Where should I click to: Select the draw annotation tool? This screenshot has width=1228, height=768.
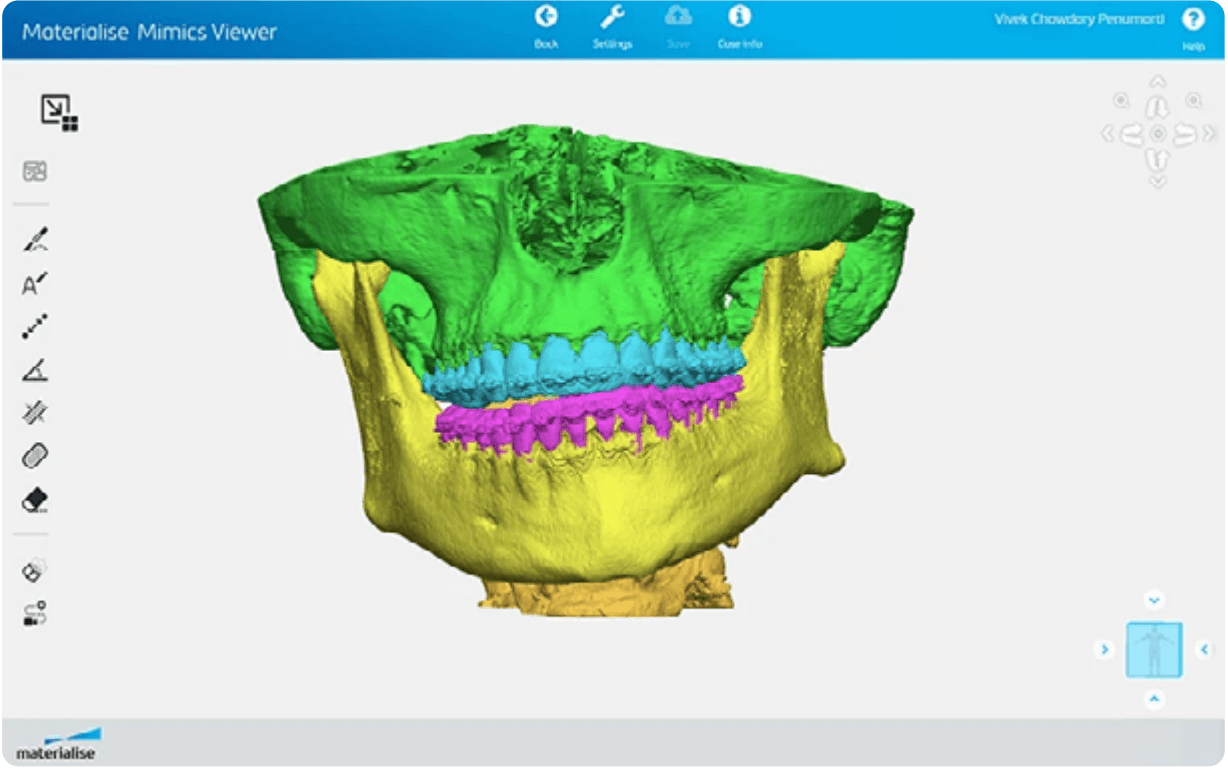(x=36, y=239)
